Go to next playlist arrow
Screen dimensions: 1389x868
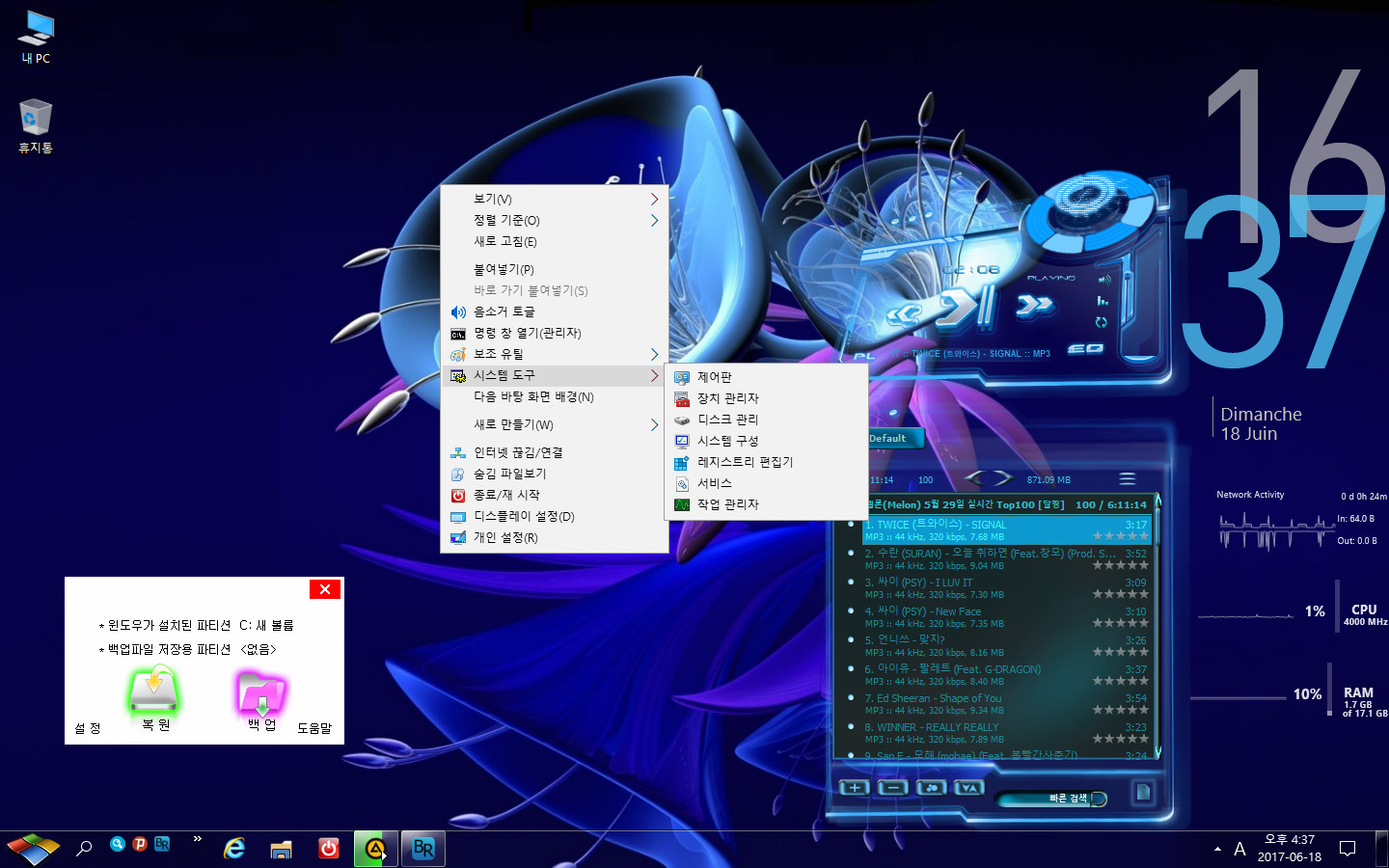pos(1003,477)
